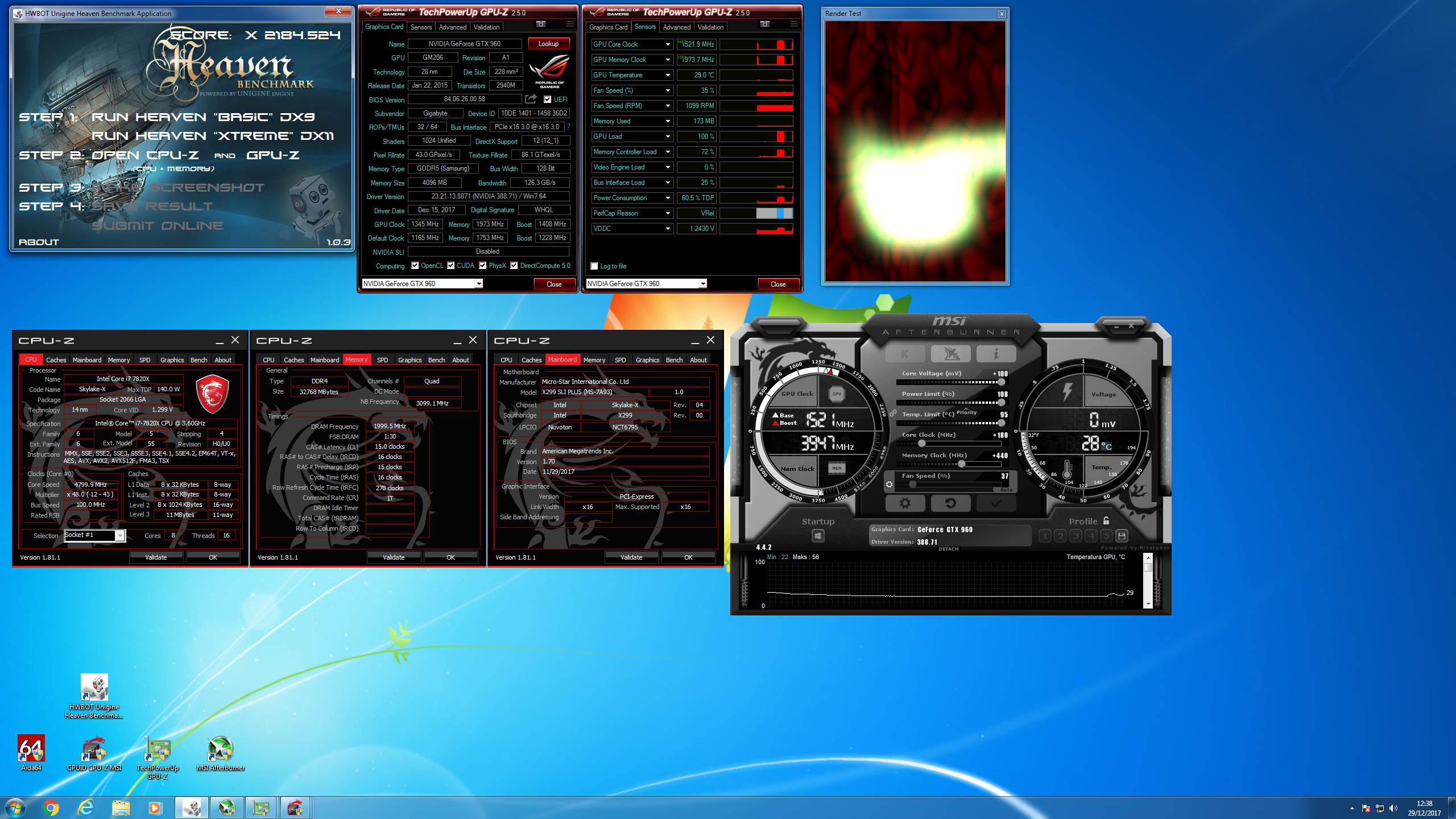Viewport: 1456px width, 819px height.
Task: Open the SPD tab in the CPU-Z Memory window
Action: [383, 360]
